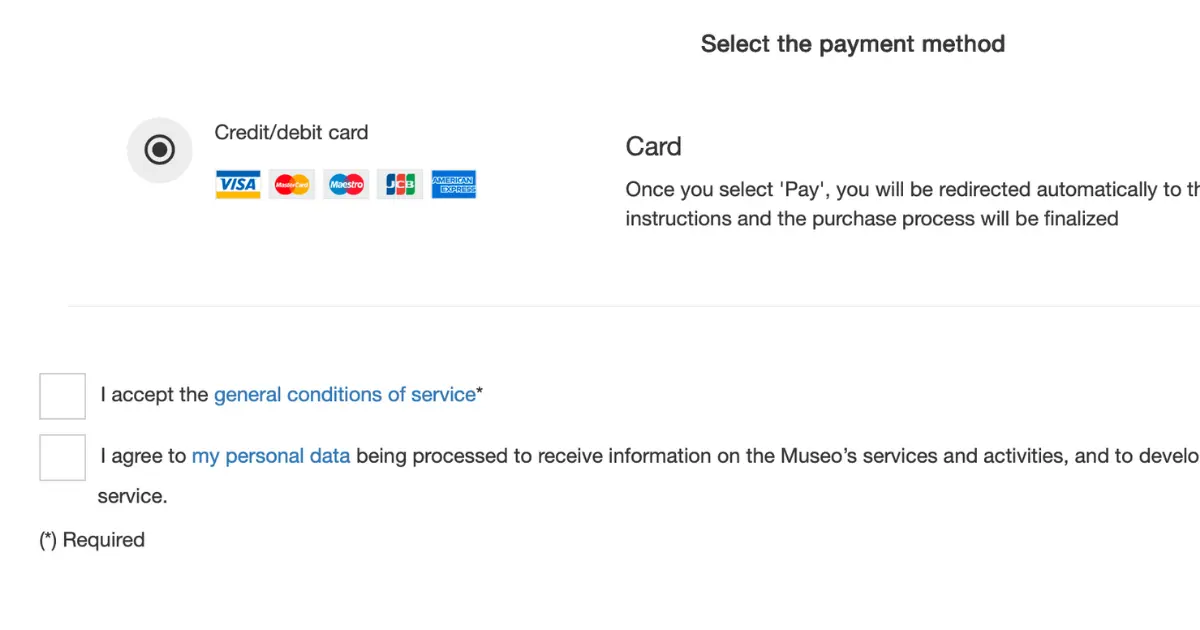Click the Maestro card logo
The width and height of the screenshot is (1200, 630).
click(x=346, y=185)
